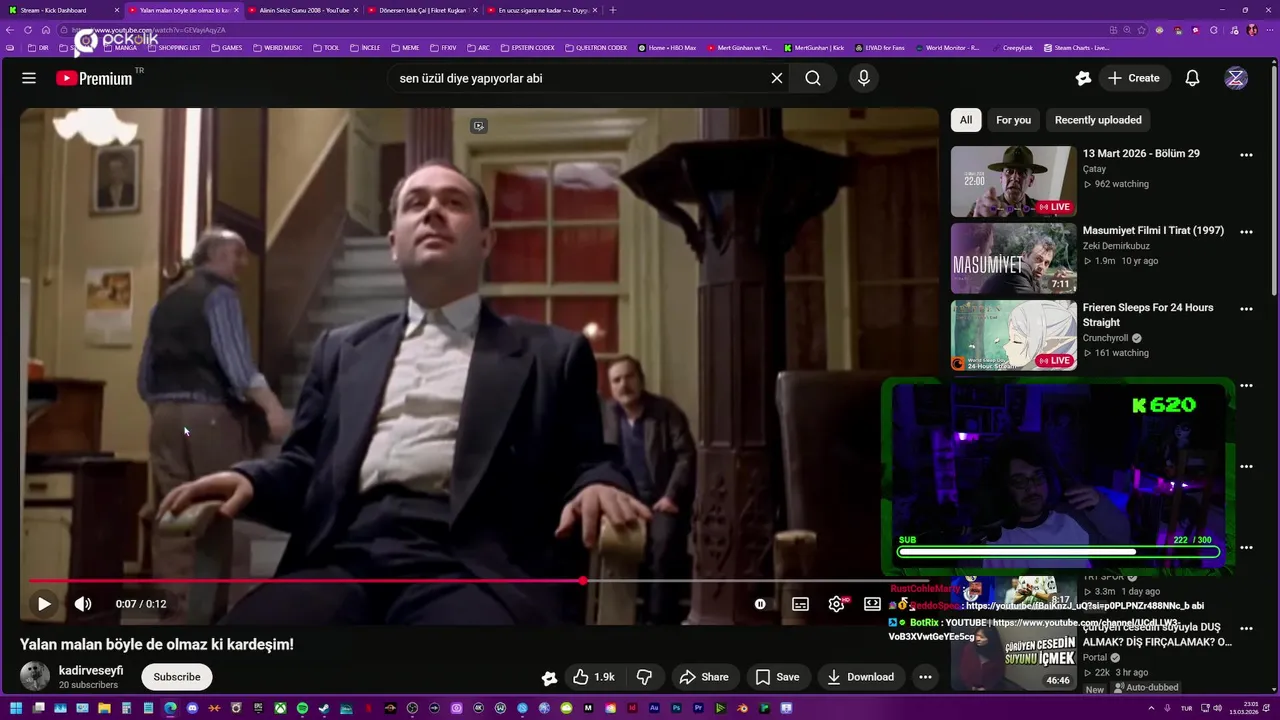This screenshot has width=1280, height=720.
Task: Open a new browser tab with plus
Action: pos(613,10)
